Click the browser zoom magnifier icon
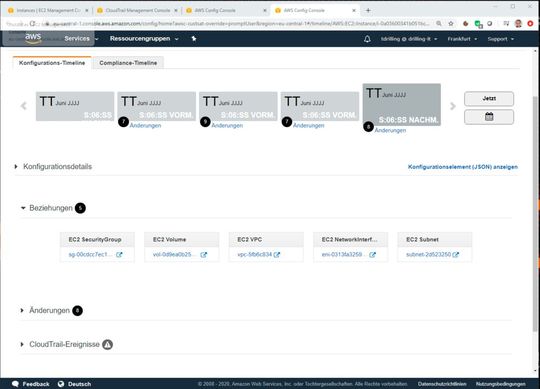 (x=439, y=23)
